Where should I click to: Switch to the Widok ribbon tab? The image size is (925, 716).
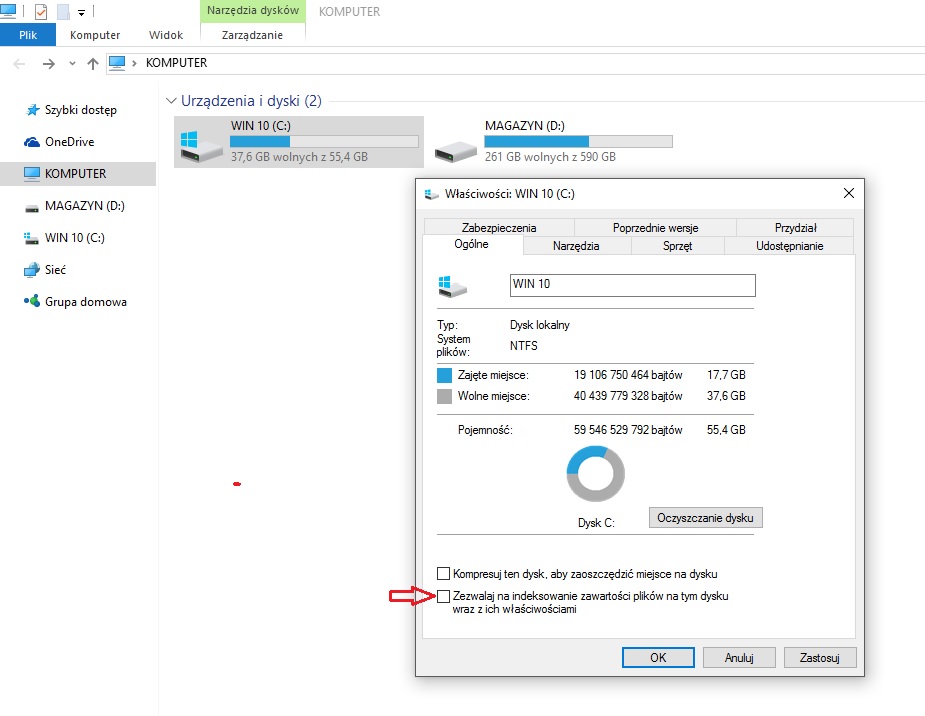[166, 35]
